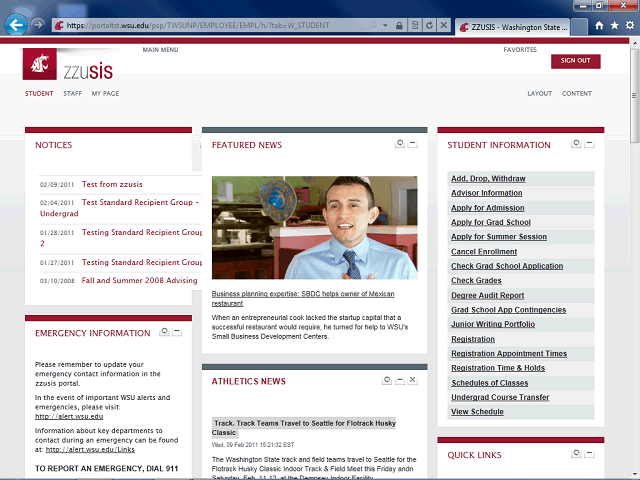Minimize the Emergency Information pagelet
This screenshot has height=480, width=640.
pyautogui.click(x=177, y=331)
